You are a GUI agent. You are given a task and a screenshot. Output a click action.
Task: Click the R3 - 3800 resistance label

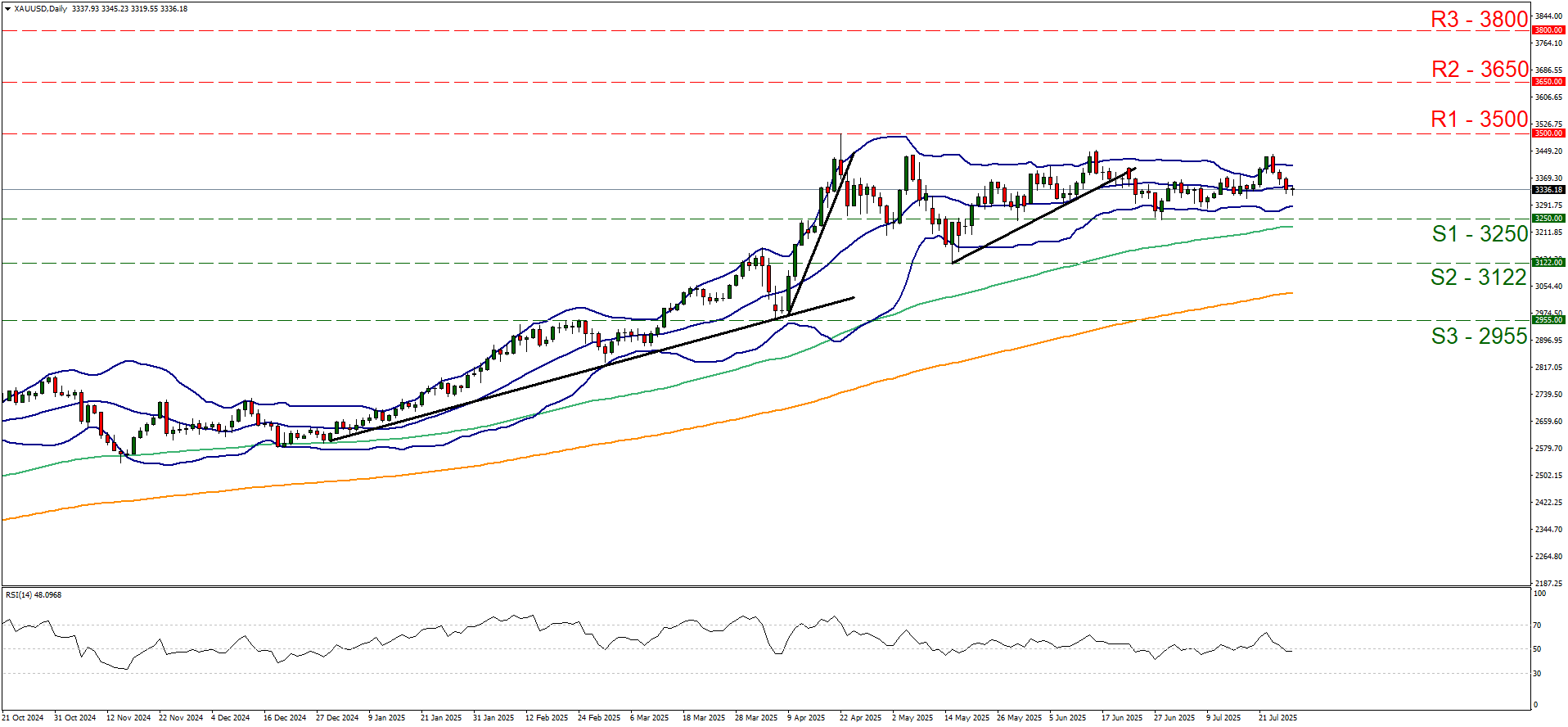coord(1479,19)
